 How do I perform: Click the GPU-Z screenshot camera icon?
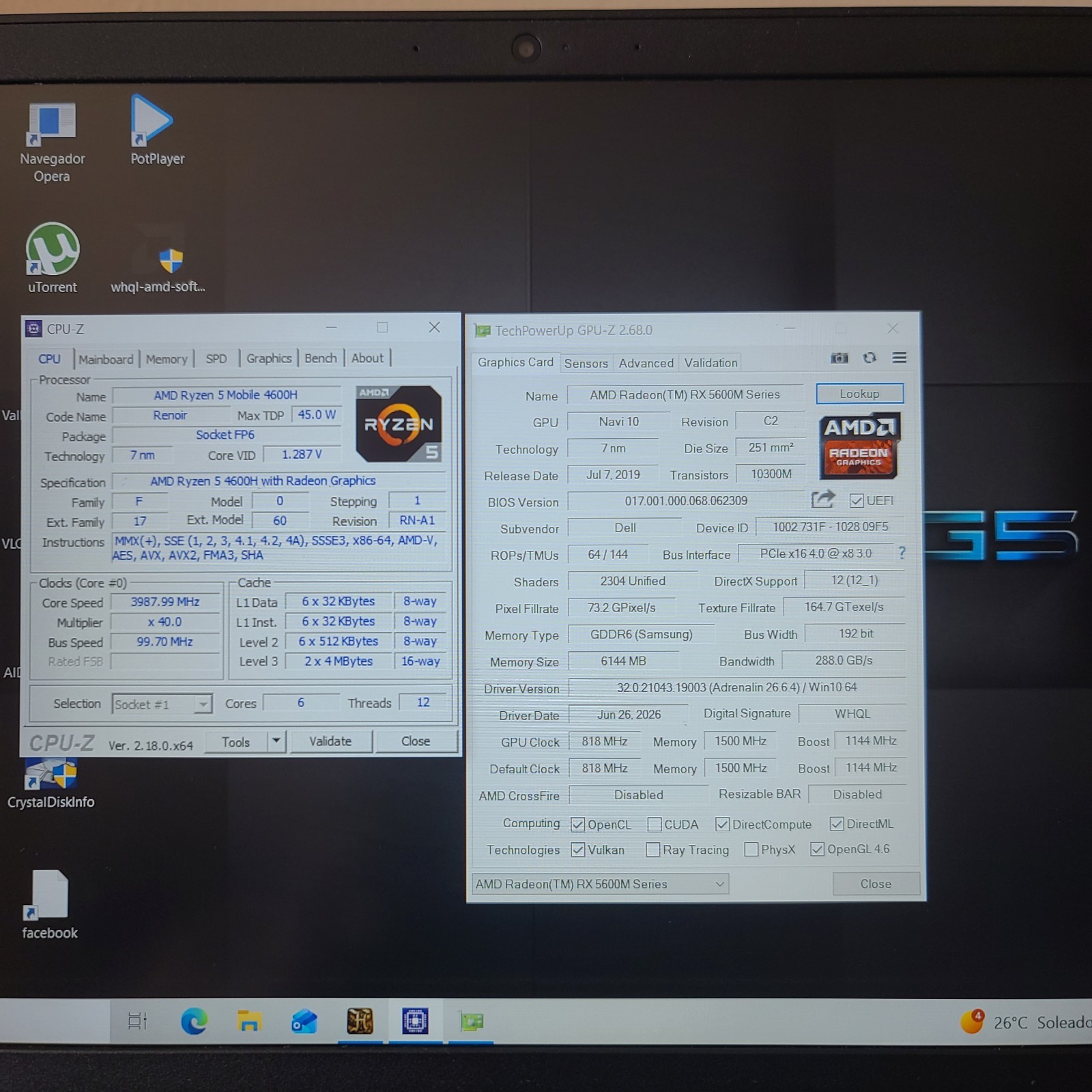(x=839, y=358)
